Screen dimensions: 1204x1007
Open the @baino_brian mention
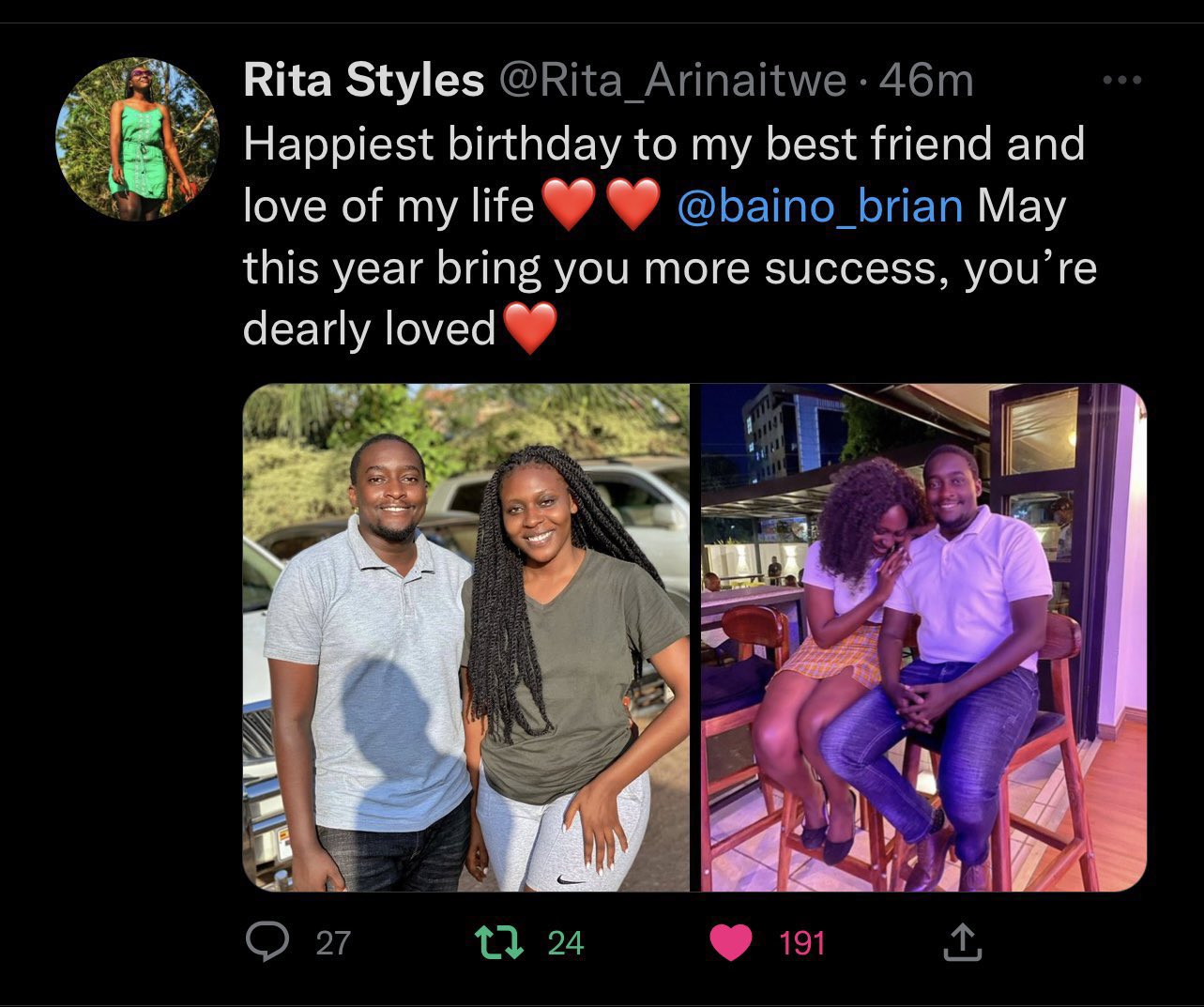click(x=819, y=206)
